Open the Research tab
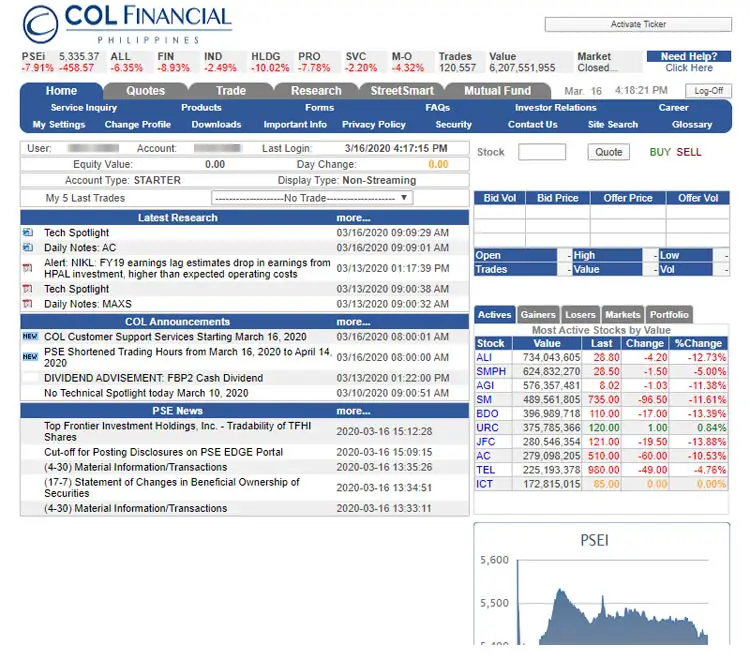The height and width of the screenshot is (660, 750). [x=316, y=90]
